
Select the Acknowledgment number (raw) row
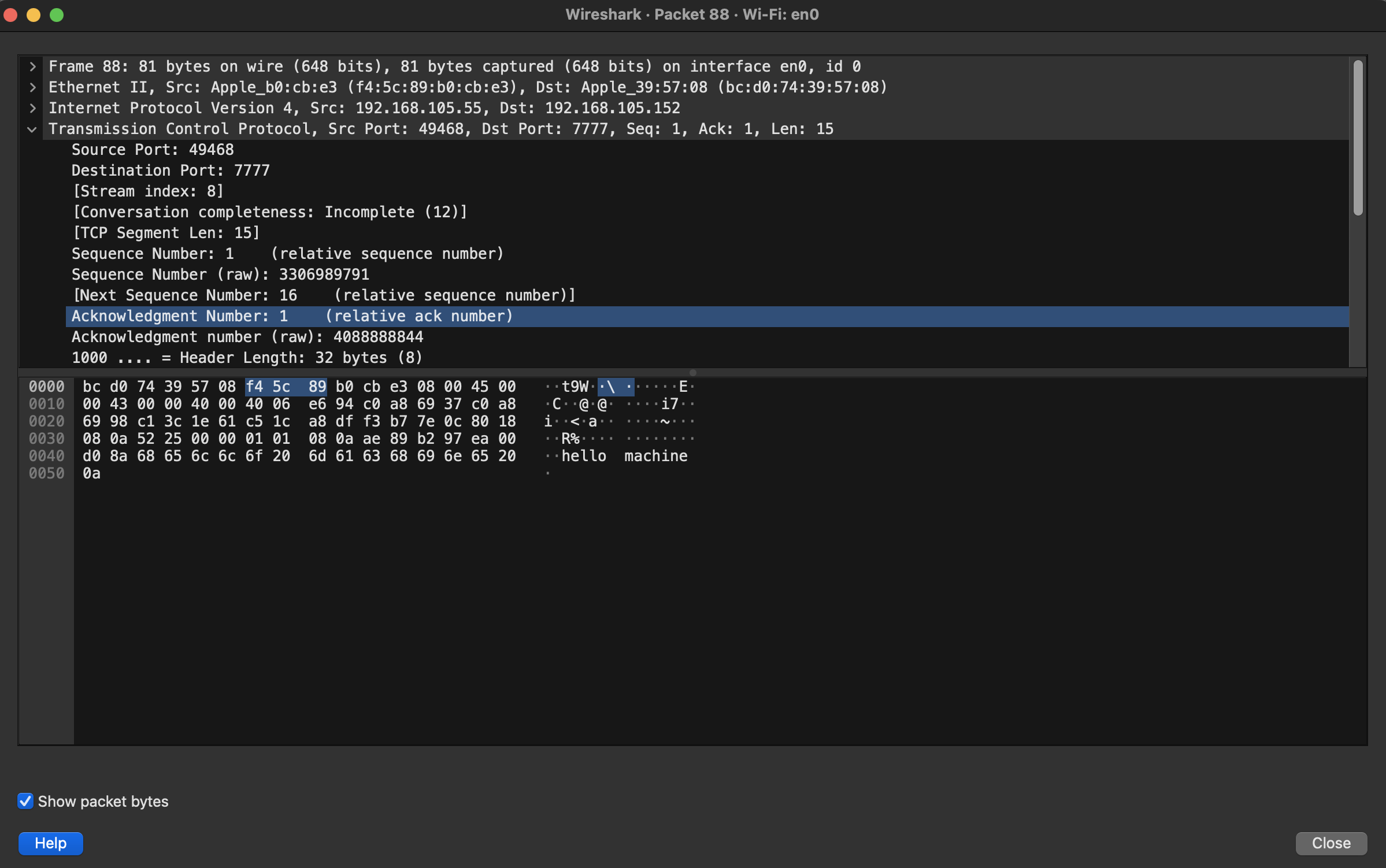click(x=707, y=337)
